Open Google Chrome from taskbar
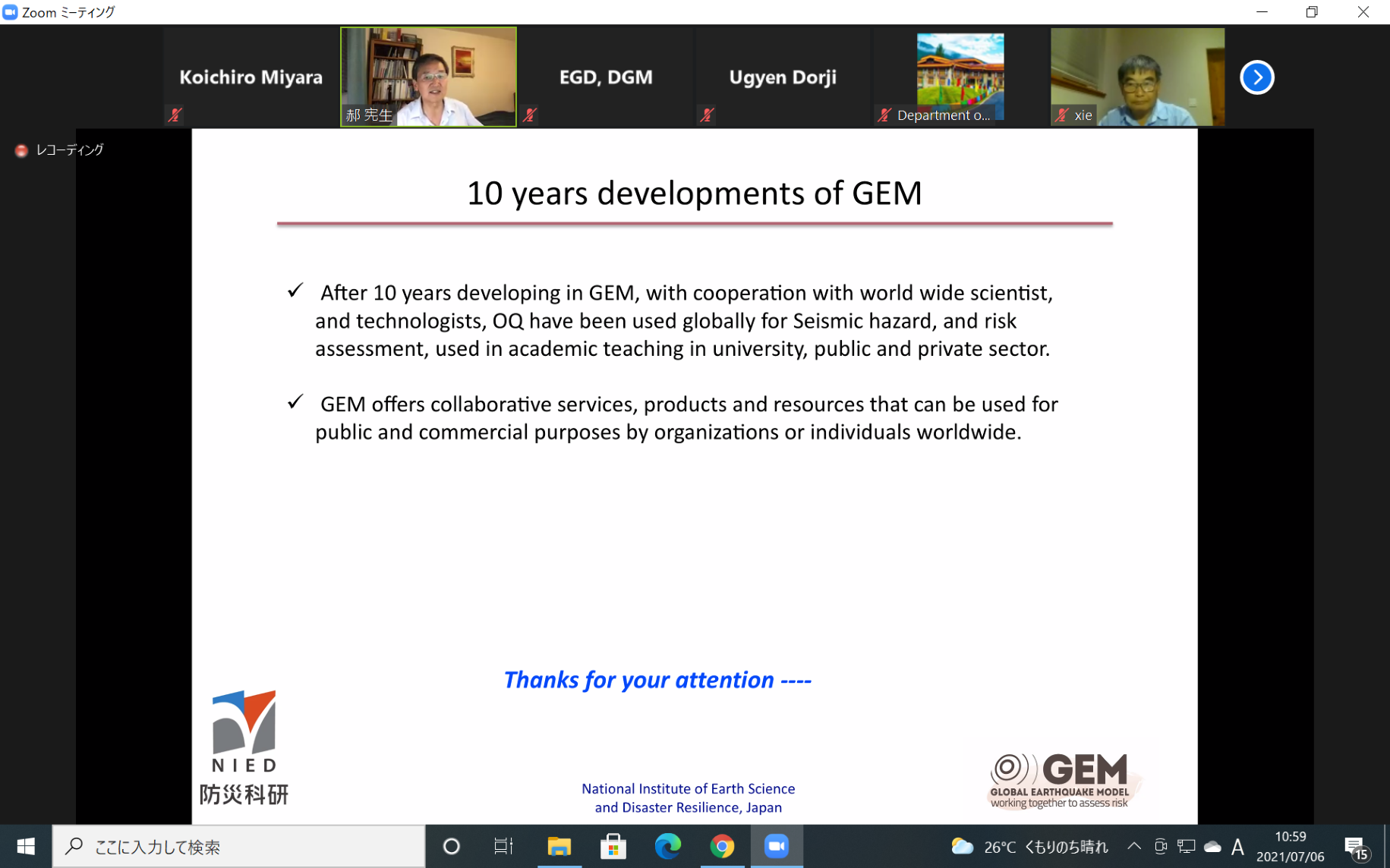Screen dimensions: 1390x868 pyautogui.click(x=722, y=846)
